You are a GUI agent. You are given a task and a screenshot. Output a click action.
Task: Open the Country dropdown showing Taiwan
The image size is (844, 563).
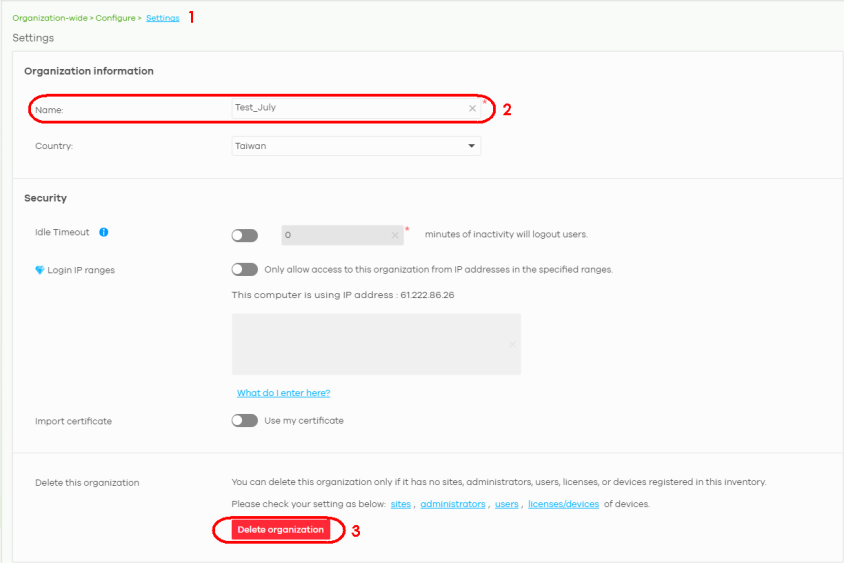355,146
